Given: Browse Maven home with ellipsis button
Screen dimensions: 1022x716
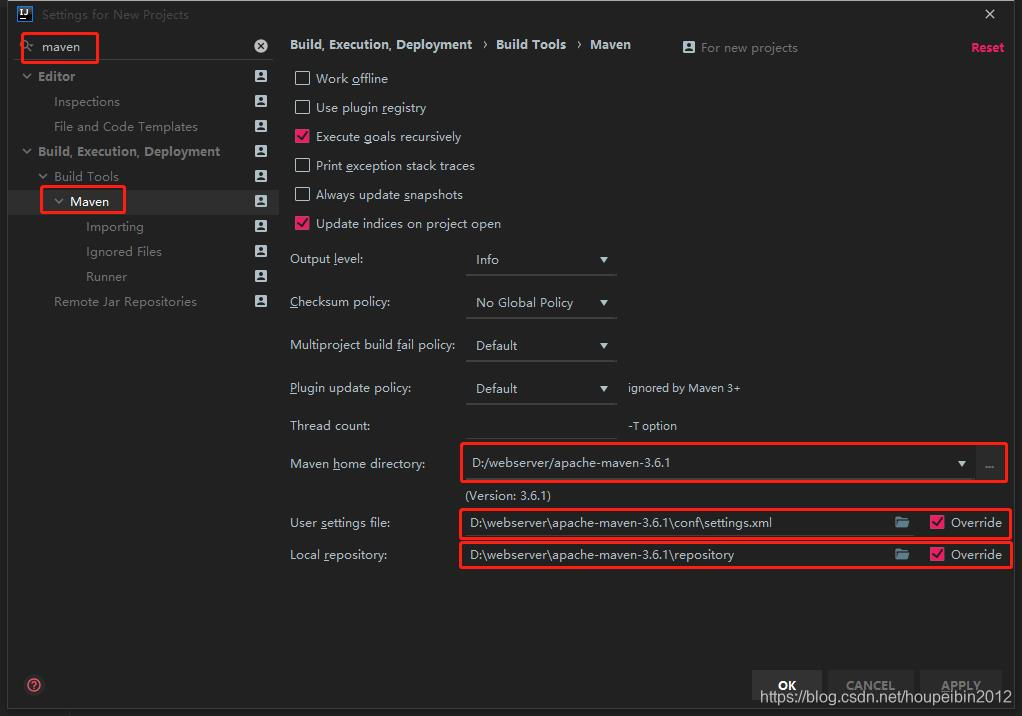Looking at the screenshot, I should [x=989, y=464].
